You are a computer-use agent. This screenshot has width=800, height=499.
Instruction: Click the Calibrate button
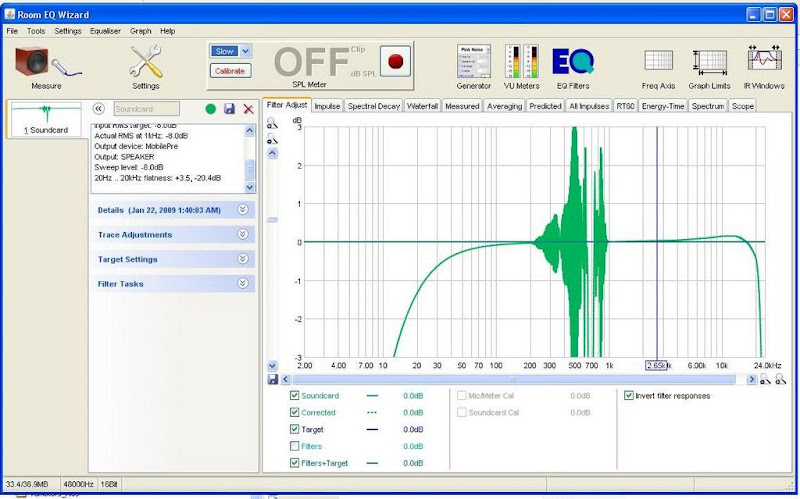click(230, 71)
